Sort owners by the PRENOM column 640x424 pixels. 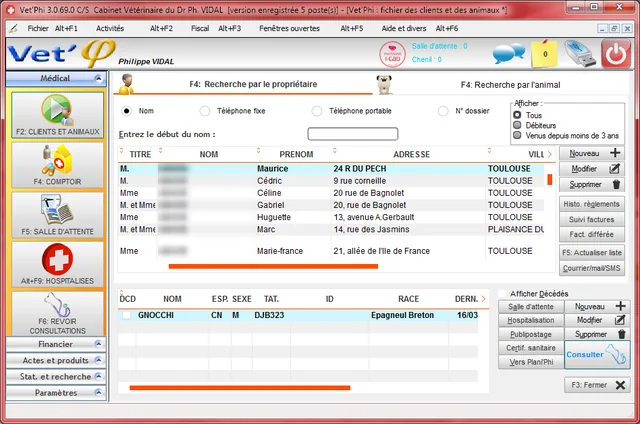pyautogui.click(x=296, y=154)
